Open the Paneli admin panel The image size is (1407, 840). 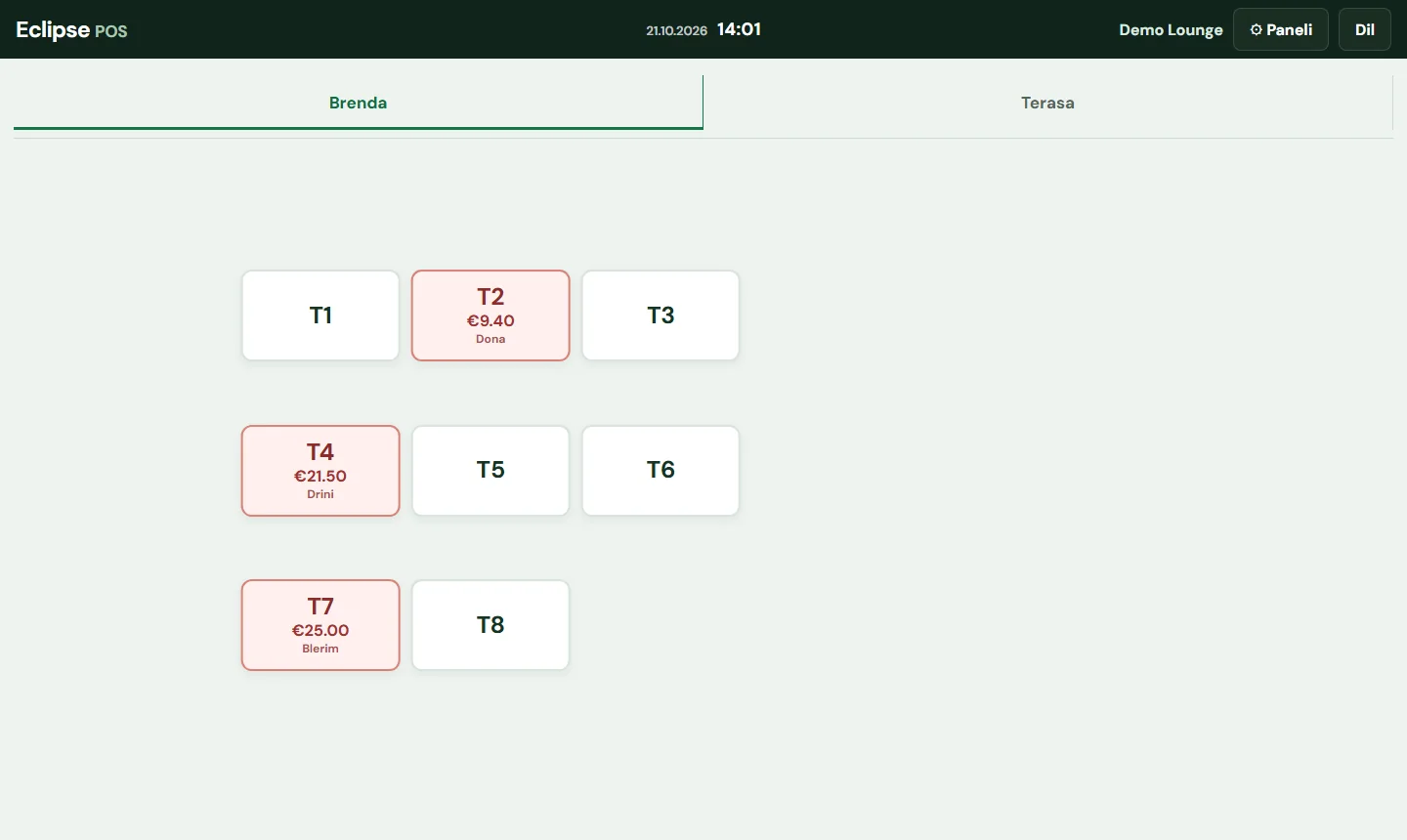pos(1281,29)
